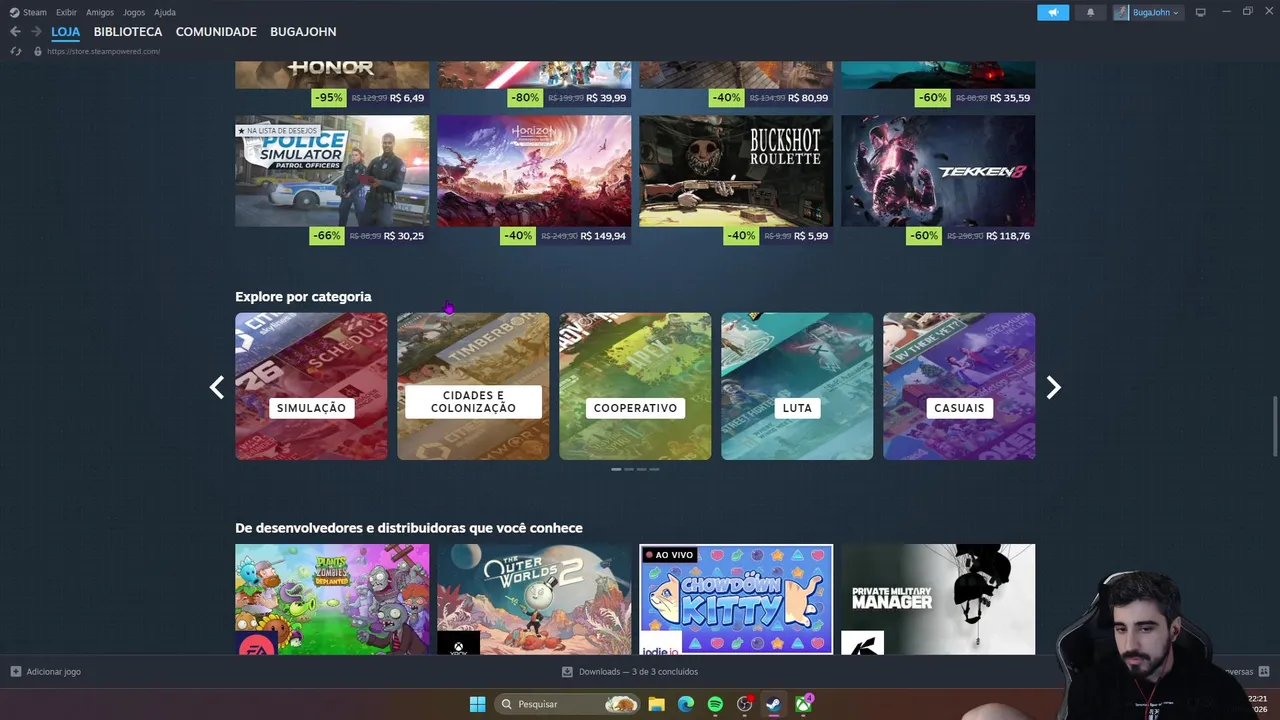Click the page vertical scrollbar thumb
This screenshot has width=1280, height=720.
tap(1274, 425)
